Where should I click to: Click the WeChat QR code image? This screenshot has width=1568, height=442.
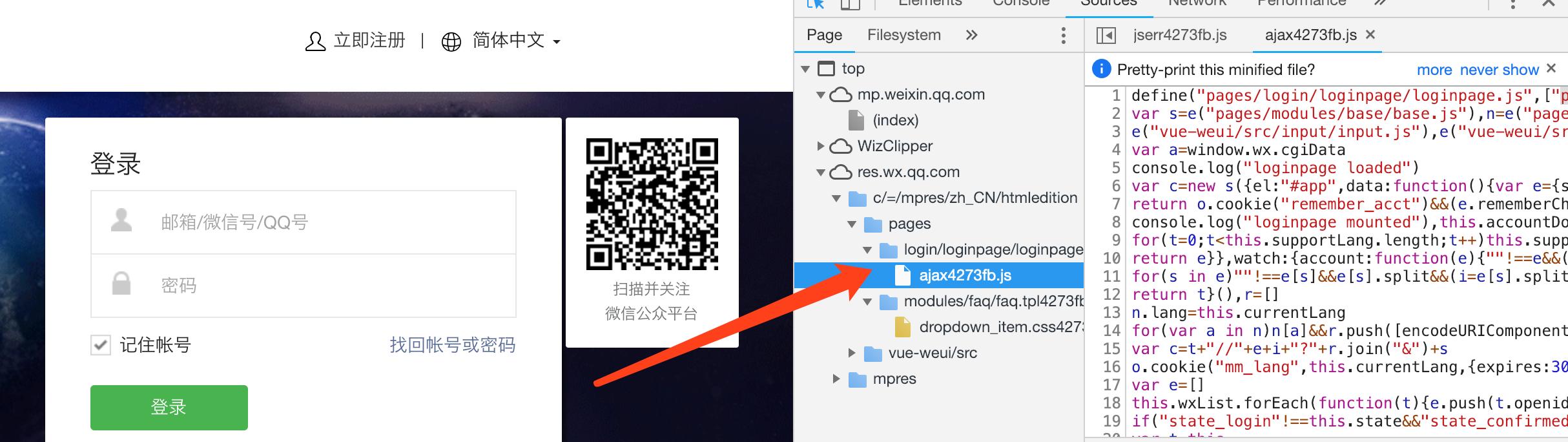coord(652,204)
